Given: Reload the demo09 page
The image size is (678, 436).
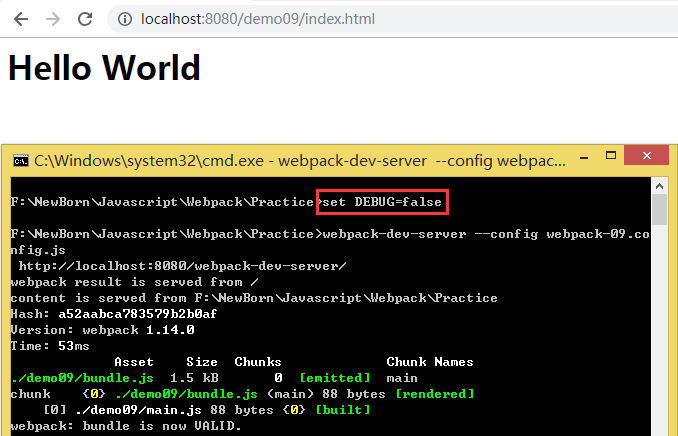Looking at the screenshot, I should tap(85, 19).
